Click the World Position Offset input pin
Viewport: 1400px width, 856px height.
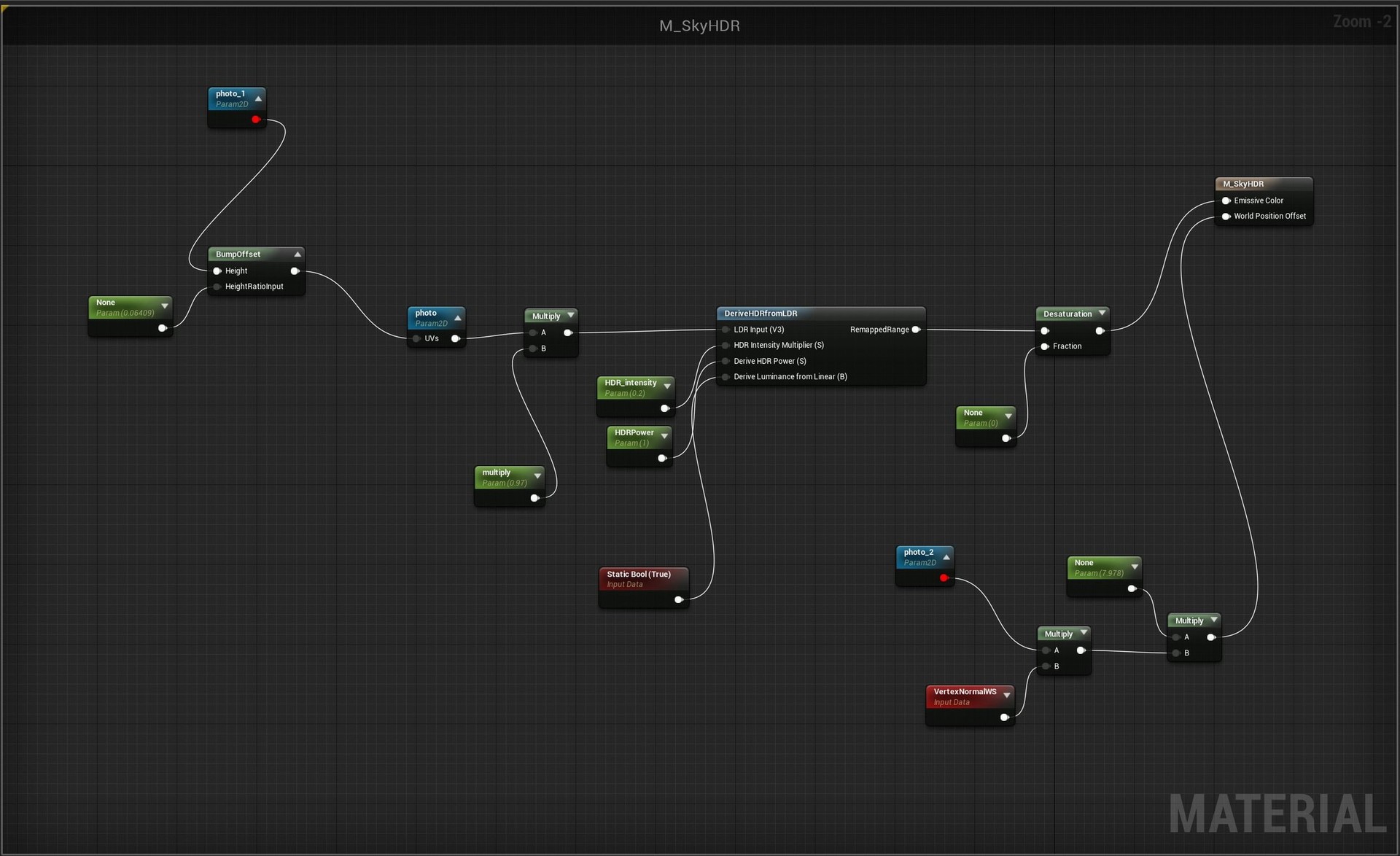coord(1226,217)
